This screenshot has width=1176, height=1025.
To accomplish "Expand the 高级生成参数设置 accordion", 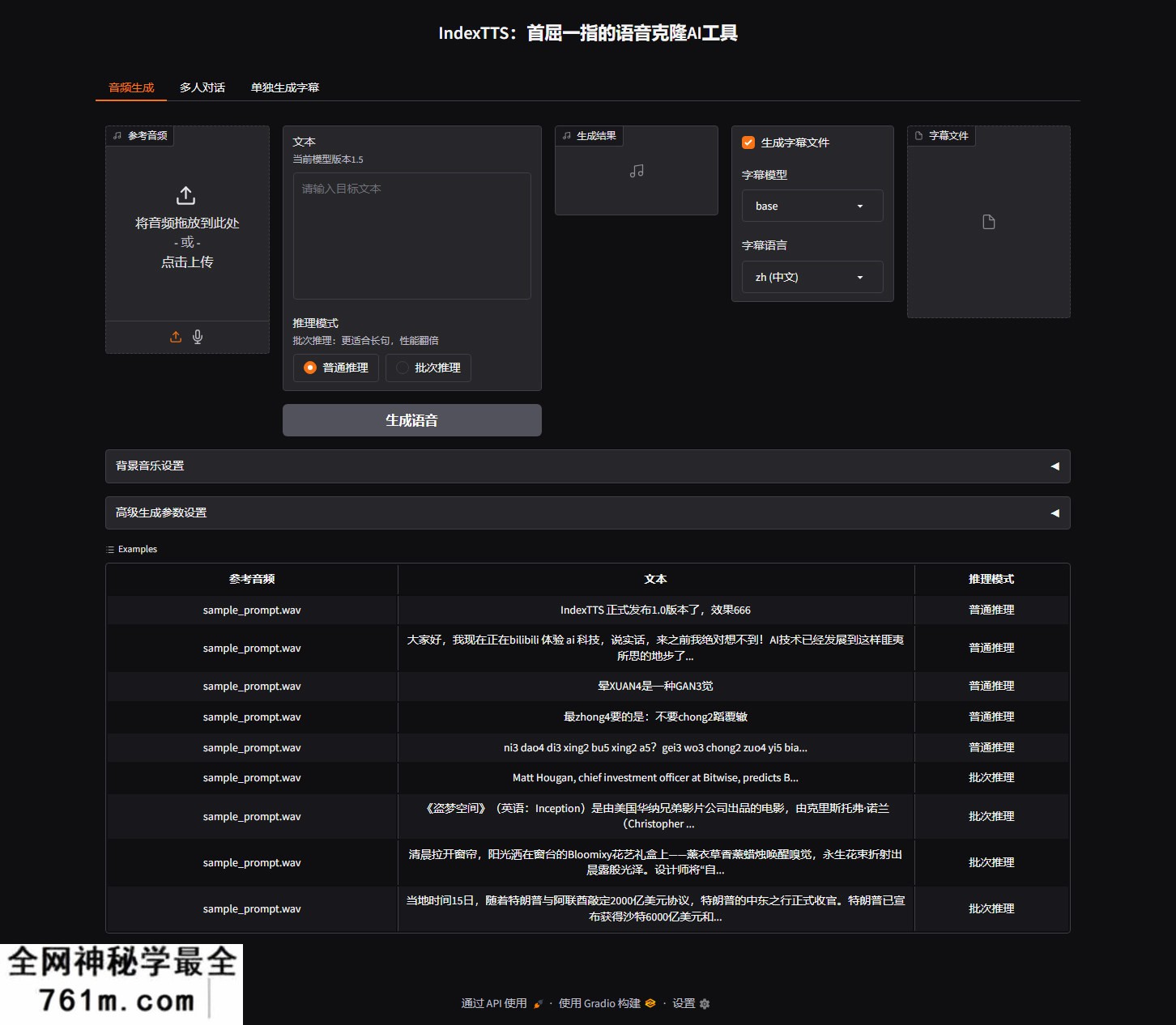I will (x=588, y=513).
